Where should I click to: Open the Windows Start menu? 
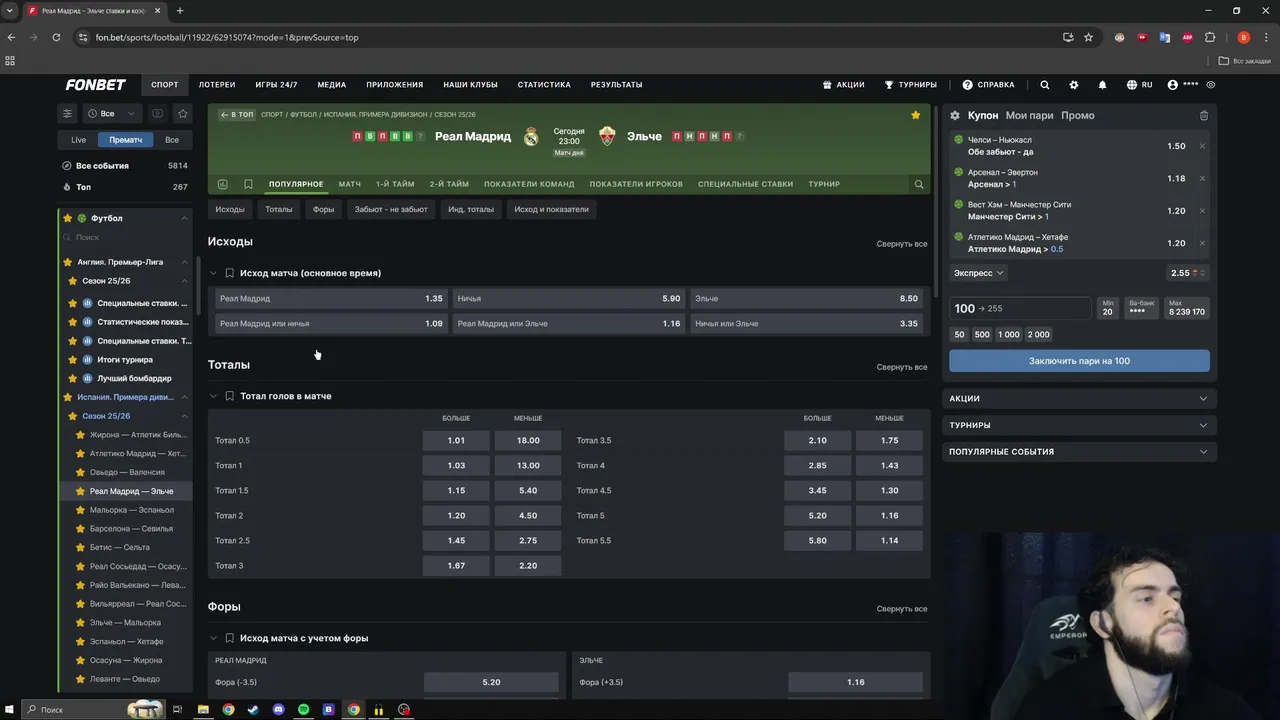click(x=10, y=710)
